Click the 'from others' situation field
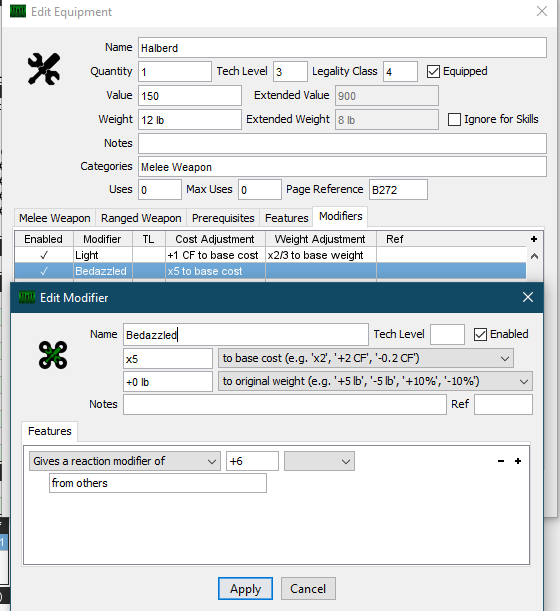 click(x=158, y=483)
